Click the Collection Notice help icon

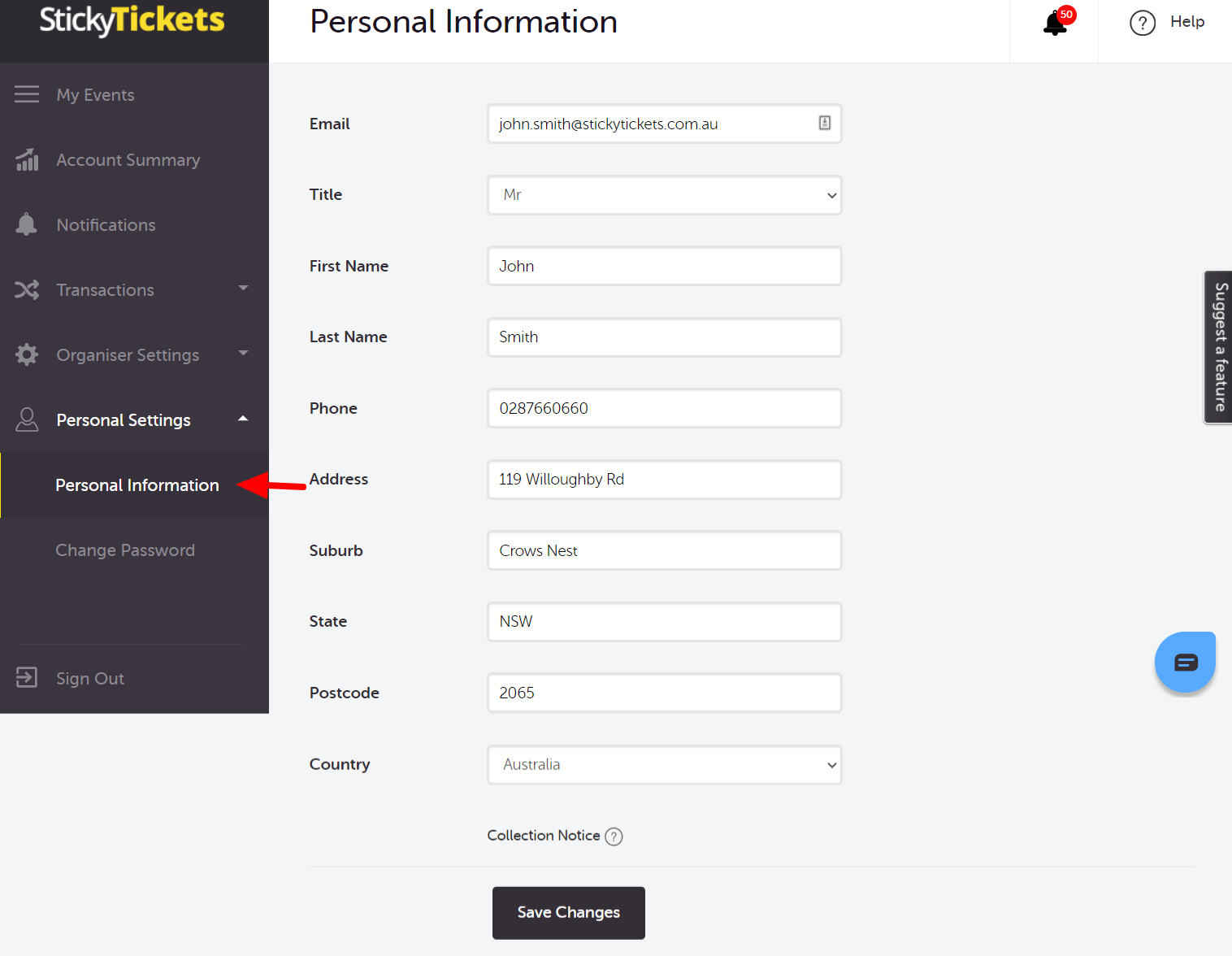(614, 836)
